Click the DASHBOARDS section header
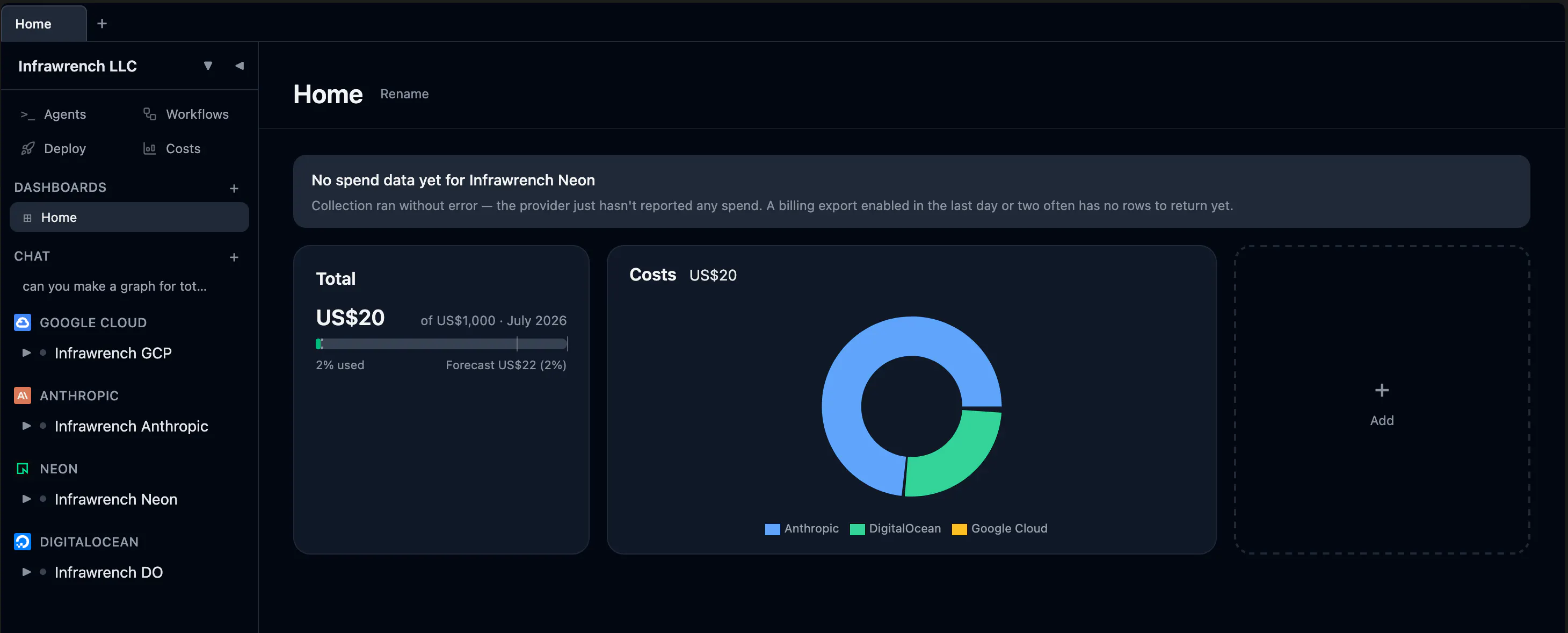The height and width of the screenshot is (633, 1568). coord(60,188)
